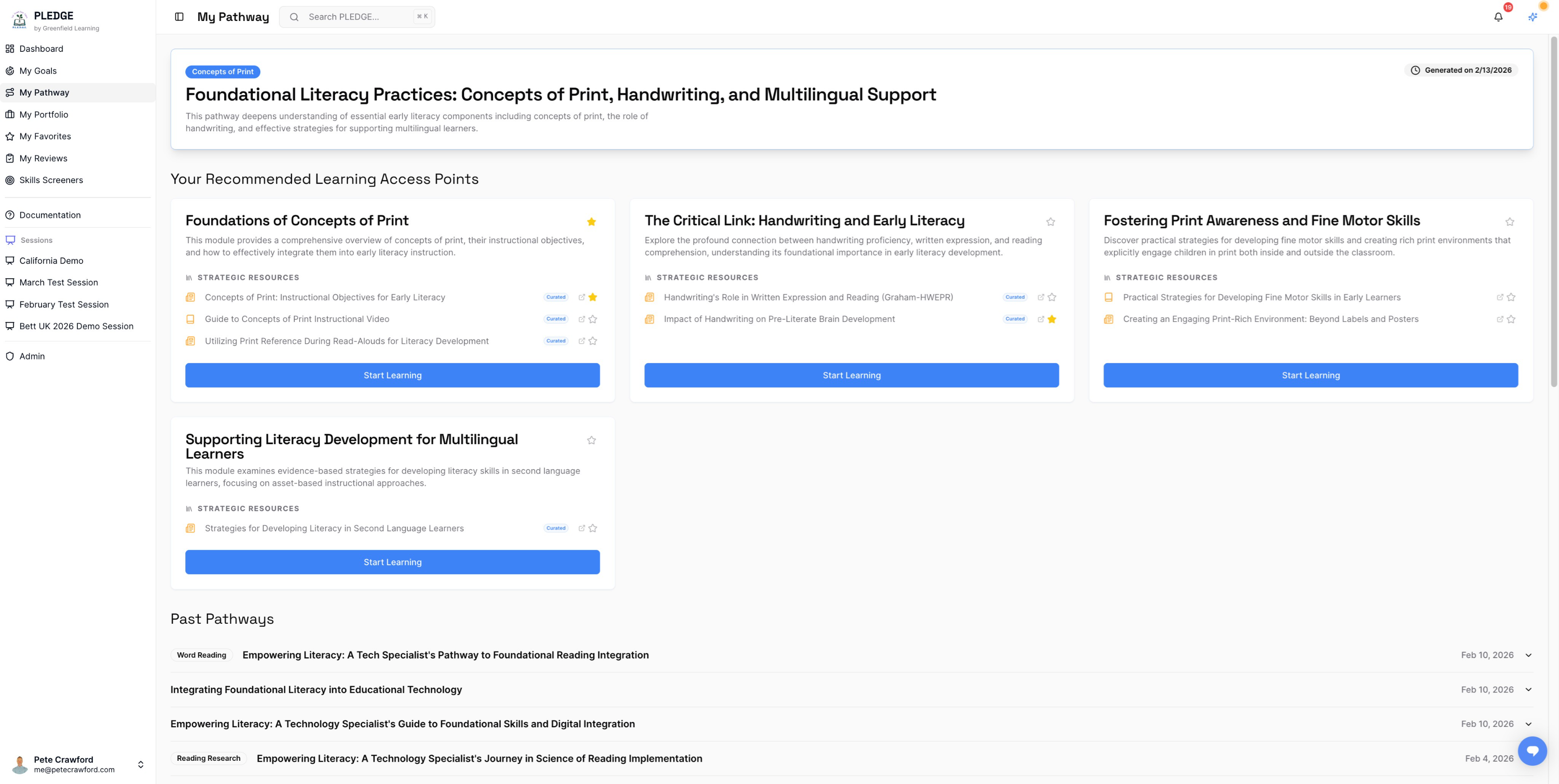Open external link for Handwriting's Role in Written Expression
The image size is (1559, 784).
click(1041, 297)
